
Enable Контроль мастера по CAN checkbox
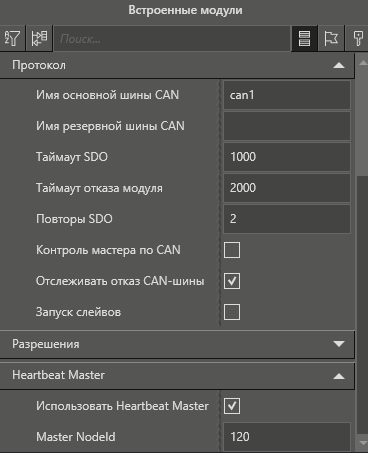tap(232, 250)
